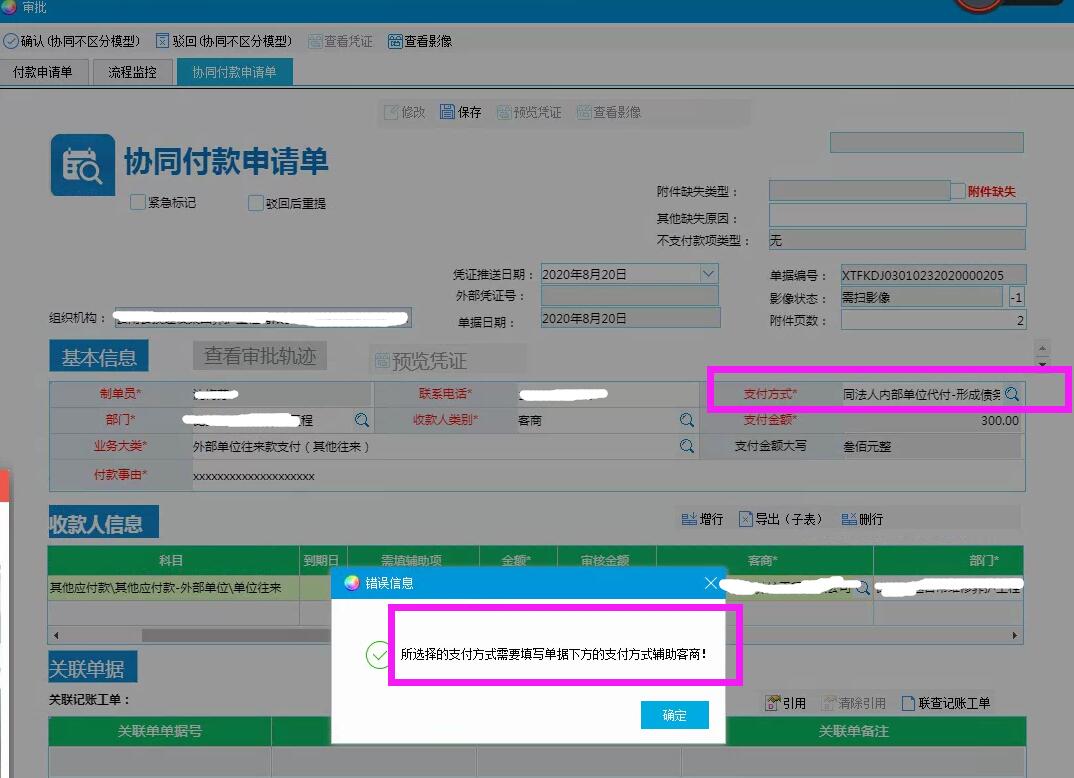Open the 部门 lookup magnifier in 基本信息

point(361,420)
